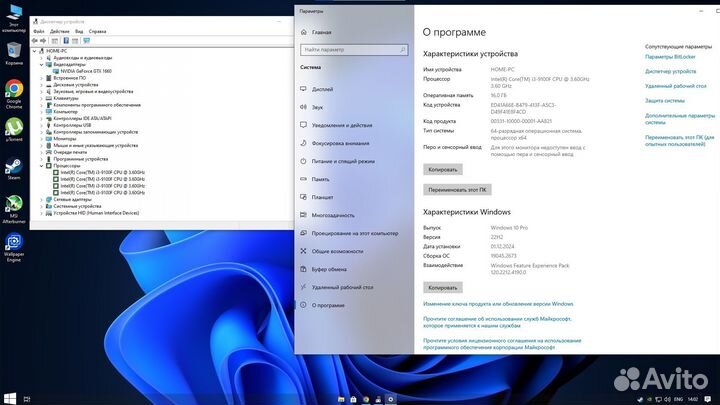Open 'Диспетчер устройств' related link
Viewport: 720px width, 405px height.
point(670,72)
